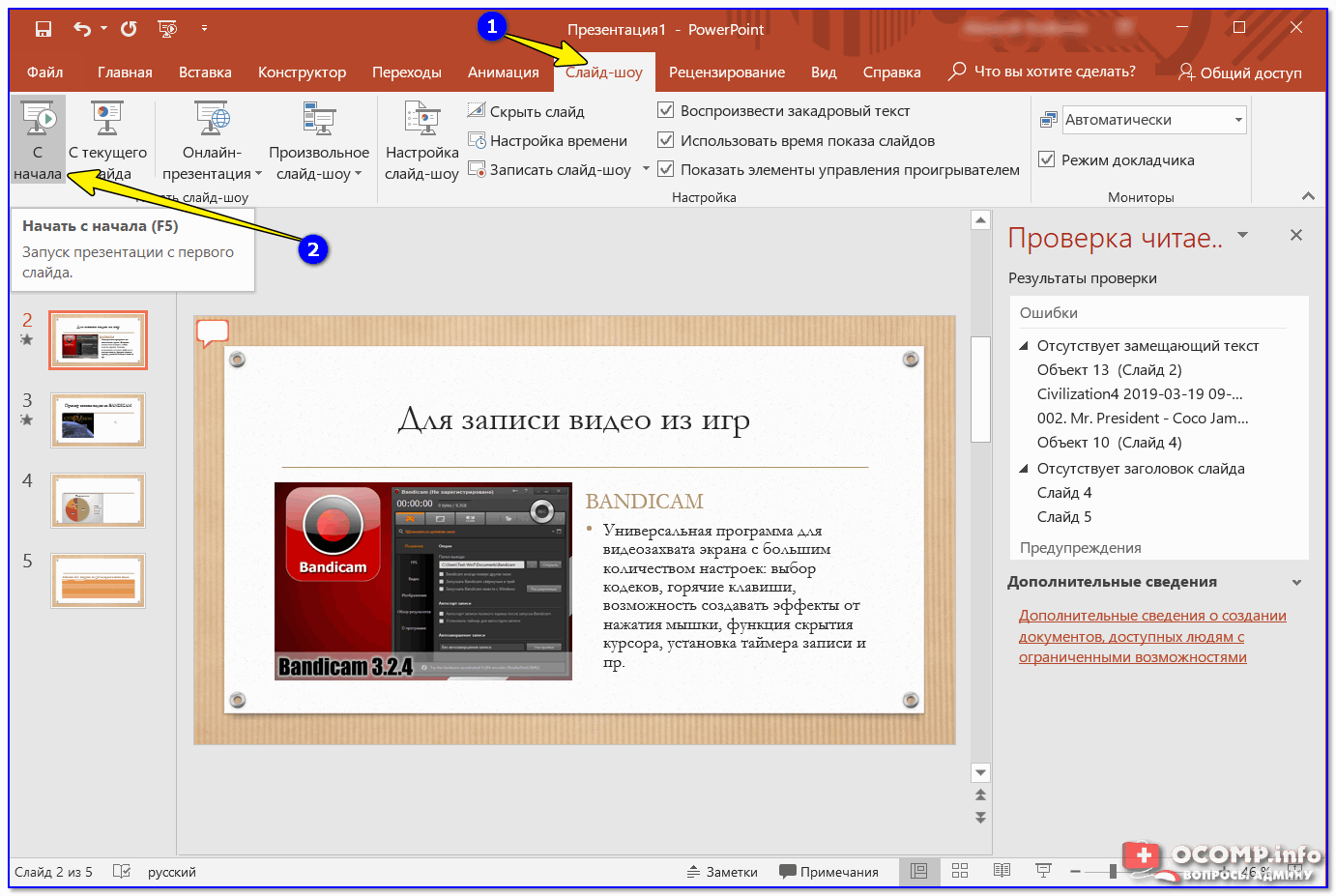This screenshot has width=1336, height=896.
Task: Switch to Переходы tab
Action: tap(407, 72)
